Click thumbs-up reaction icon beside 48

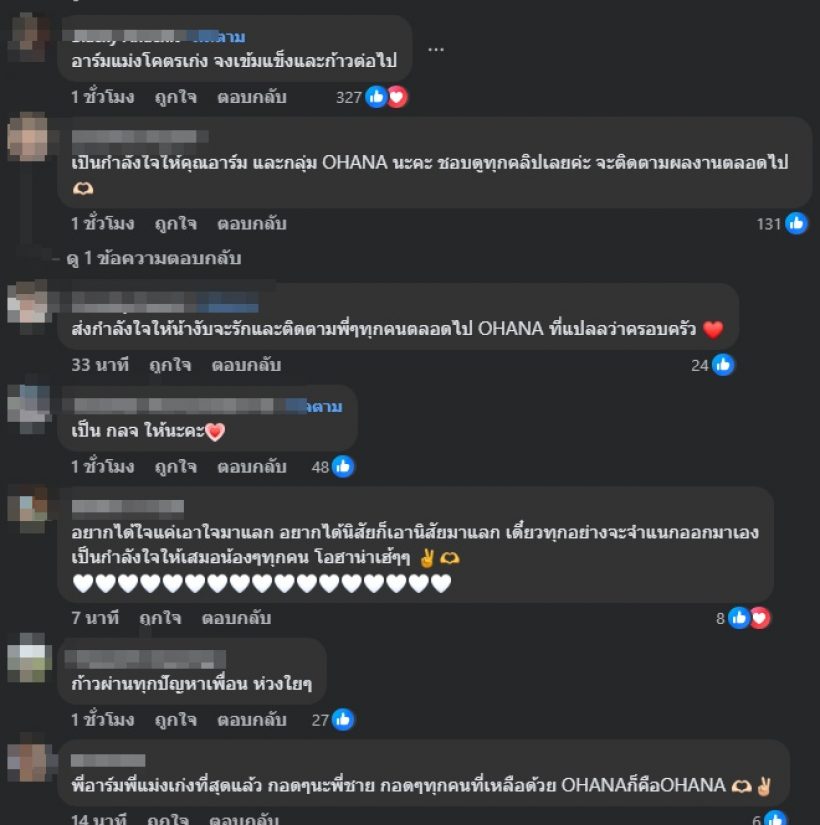pyautogui.click(x=343, y=467)
